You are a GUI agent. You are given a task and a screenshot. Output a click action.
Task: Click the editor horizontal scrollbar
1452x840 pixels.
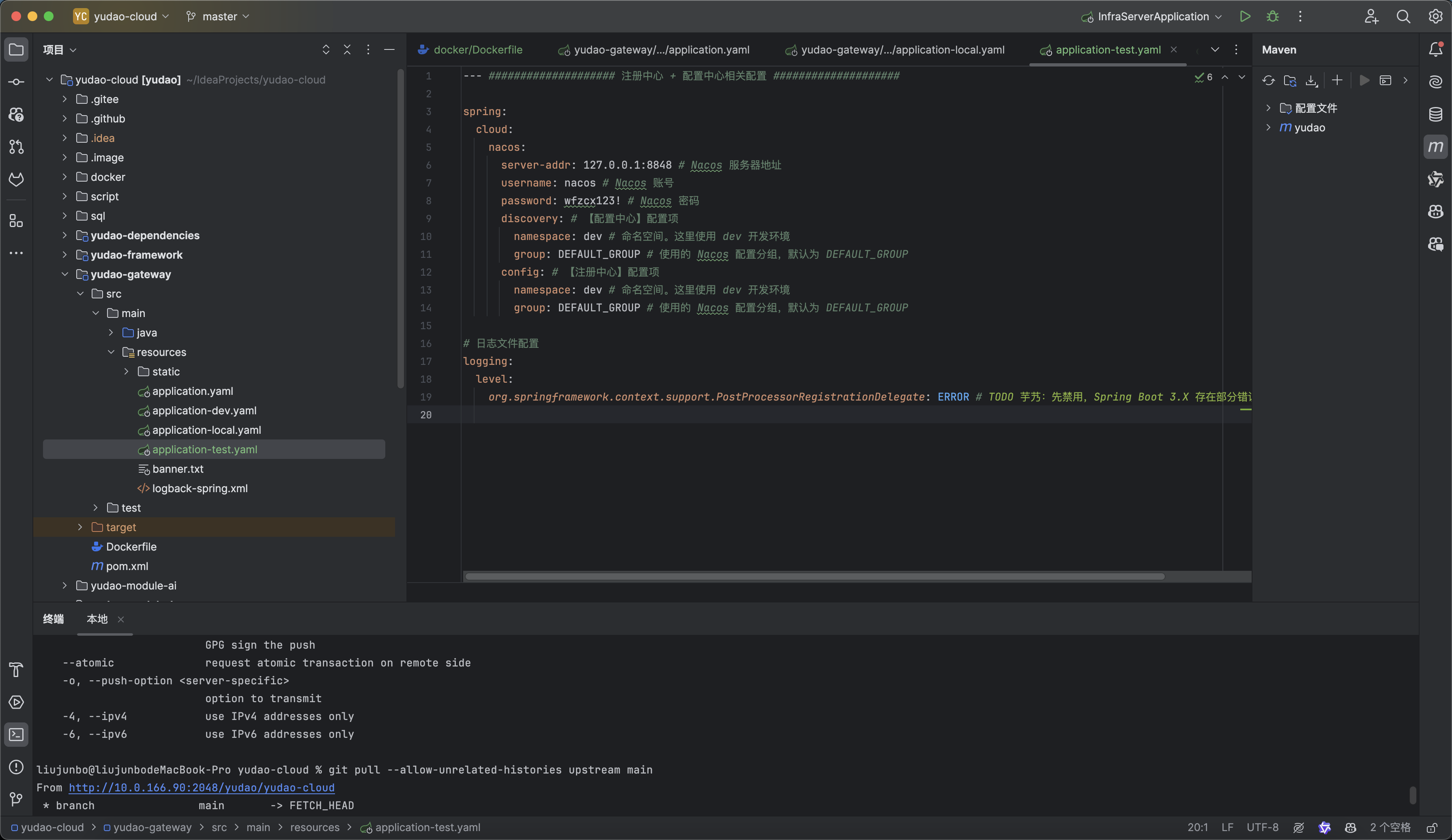coord(815,576)
